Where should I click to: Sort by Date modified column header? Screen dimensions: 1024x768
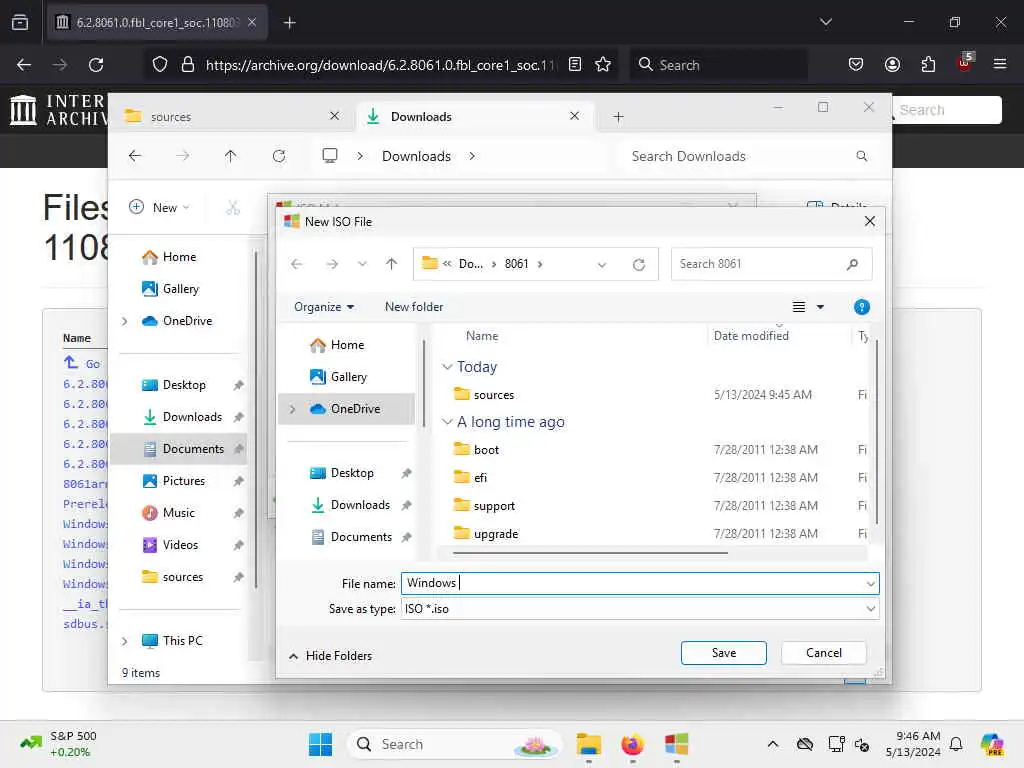pos(751,336)
